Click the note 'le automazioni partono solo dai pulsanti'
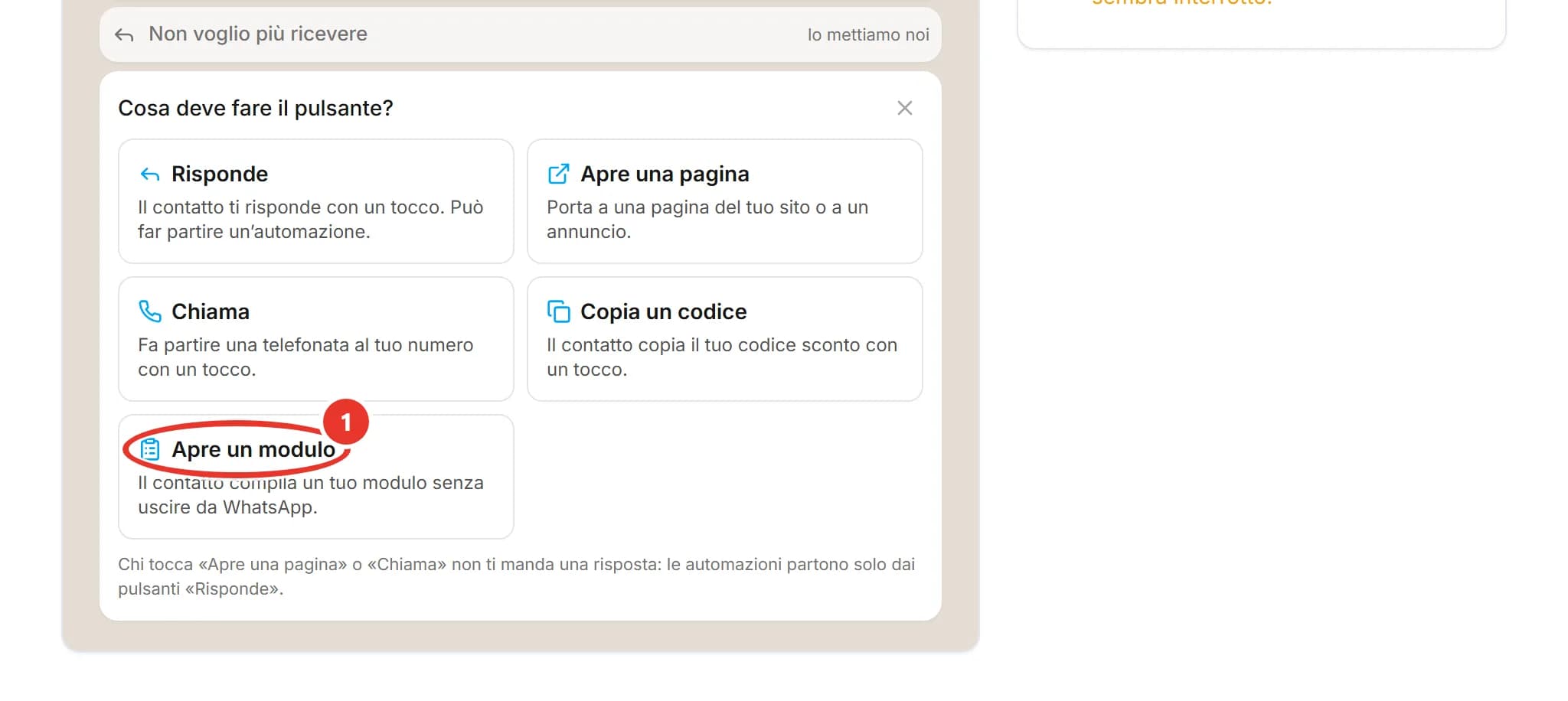Viewport: 1568px width, 701px height. coord(517,576)
